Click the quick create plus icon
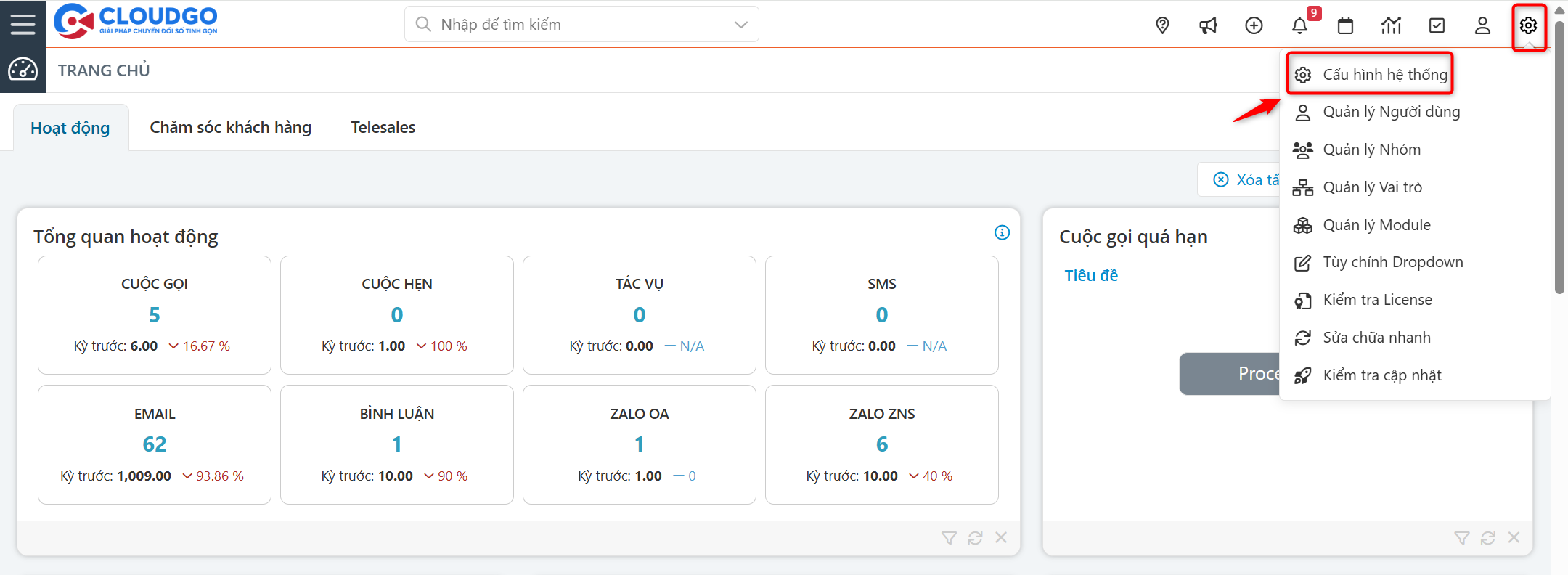Viewport: 1568px width, 575px height. click(1254, 25)
